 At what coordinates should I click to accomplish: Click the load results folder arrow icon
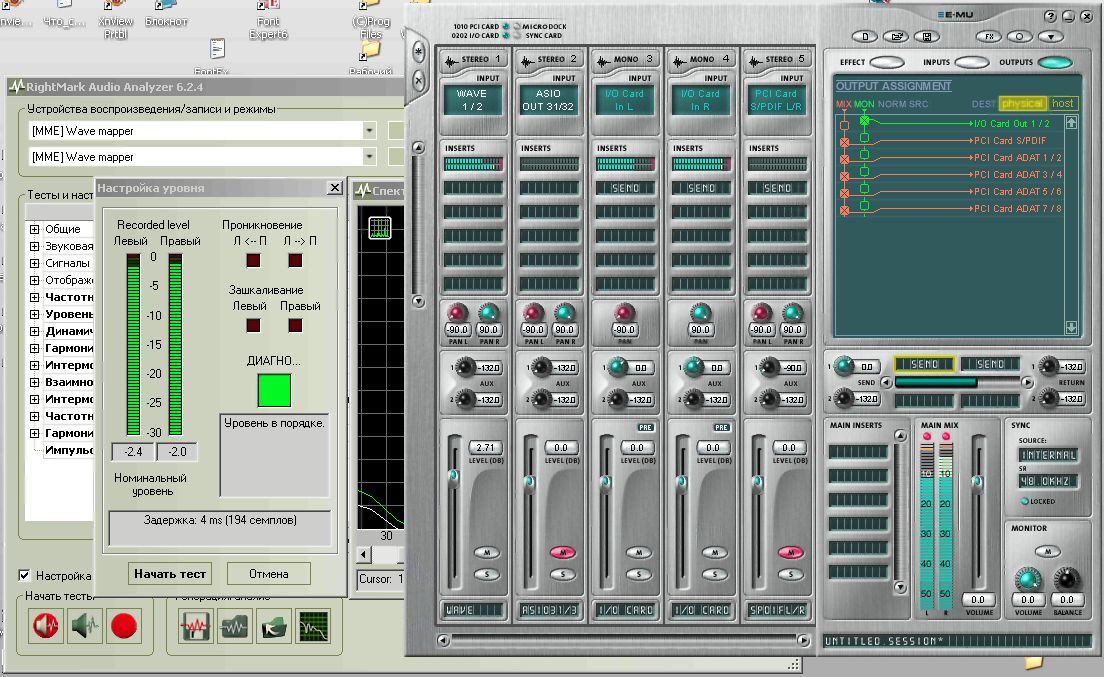coord(273,626)
